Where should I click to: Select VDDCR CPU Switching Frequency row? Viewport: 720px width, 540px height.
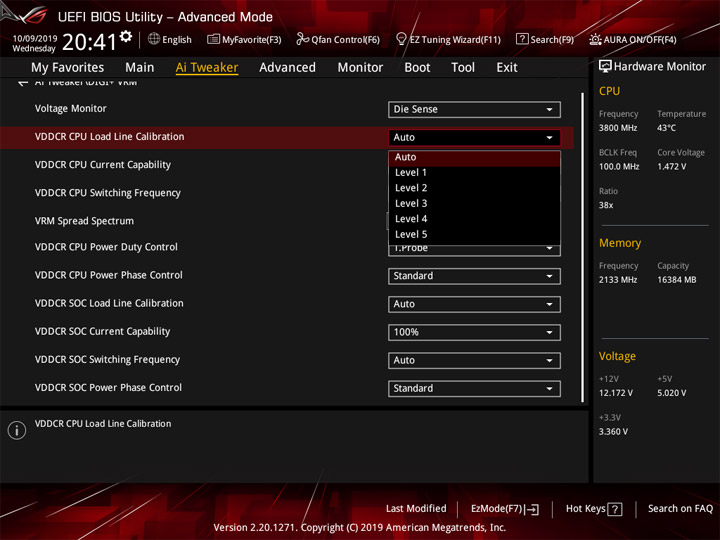107,193
